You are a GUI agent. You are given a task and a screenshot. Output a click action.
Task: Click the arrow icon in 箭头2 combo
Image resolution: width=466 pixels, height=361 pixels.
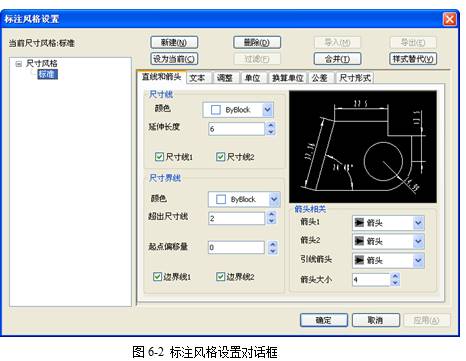[359, 241]
